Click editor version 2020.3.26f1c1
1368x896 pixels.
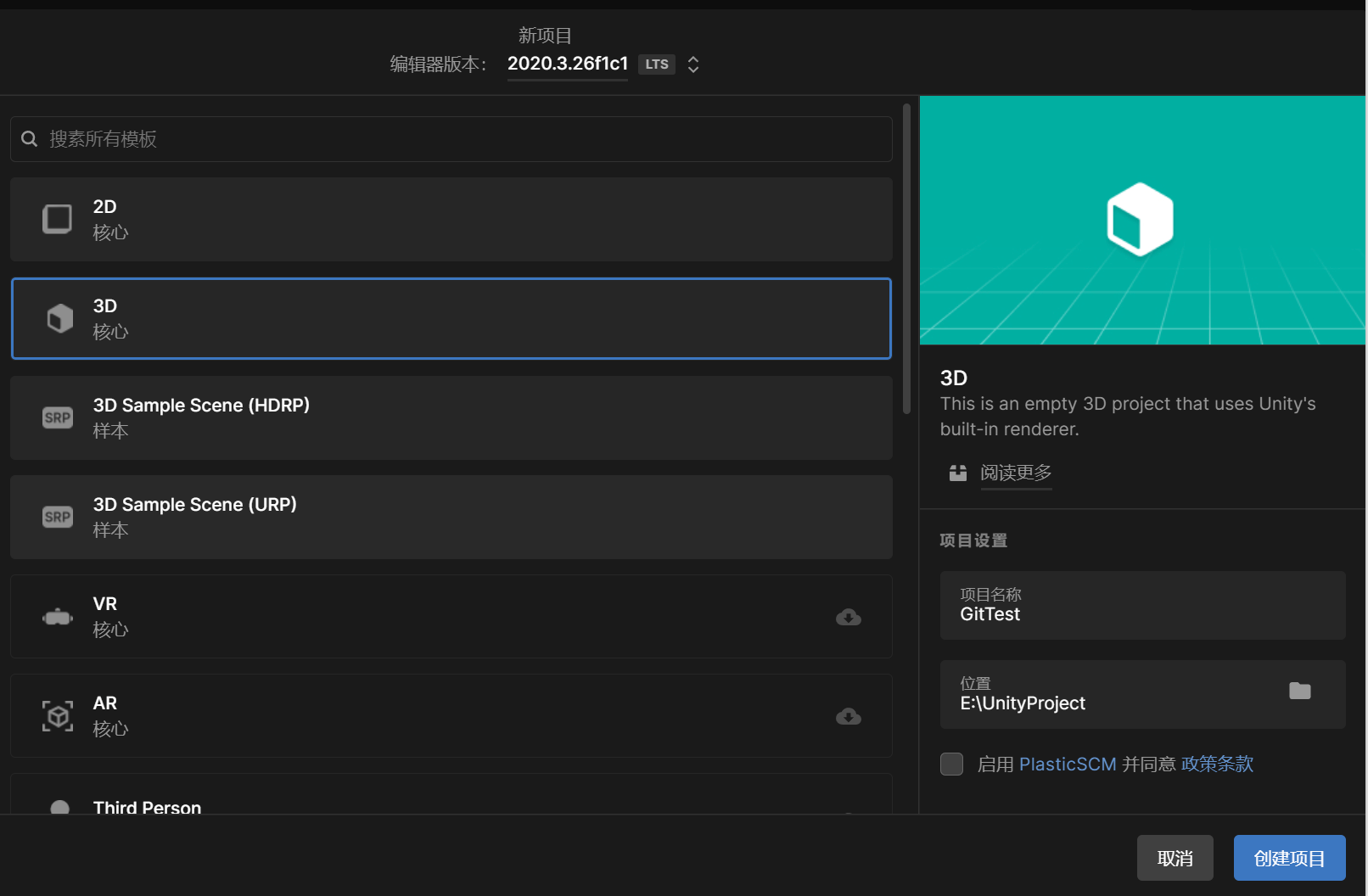pyautogui.click(x=568, y=64)
